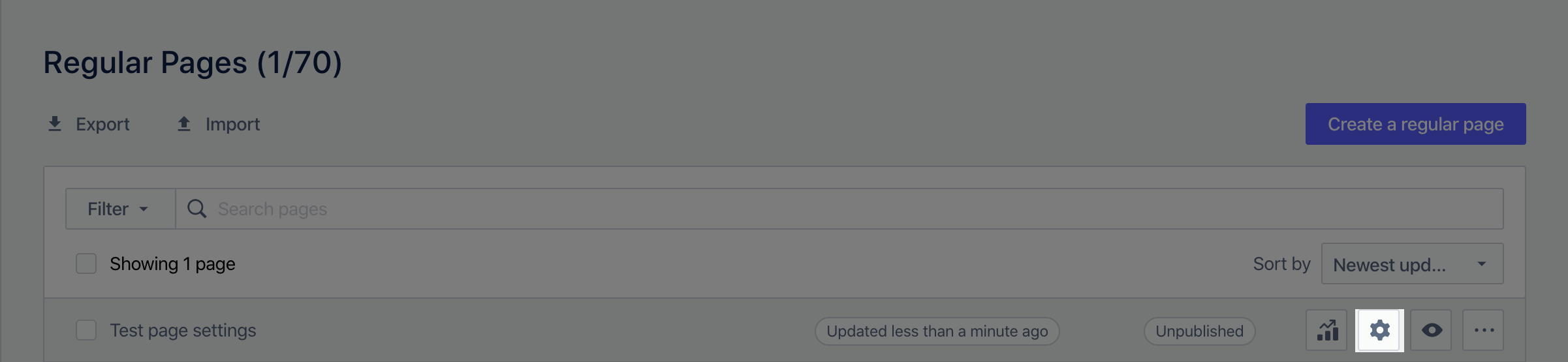This screenshot has height=362, width=1568.
Task: Click the Sort by label
Action: pyautogui.click(x=1281, y=264)
